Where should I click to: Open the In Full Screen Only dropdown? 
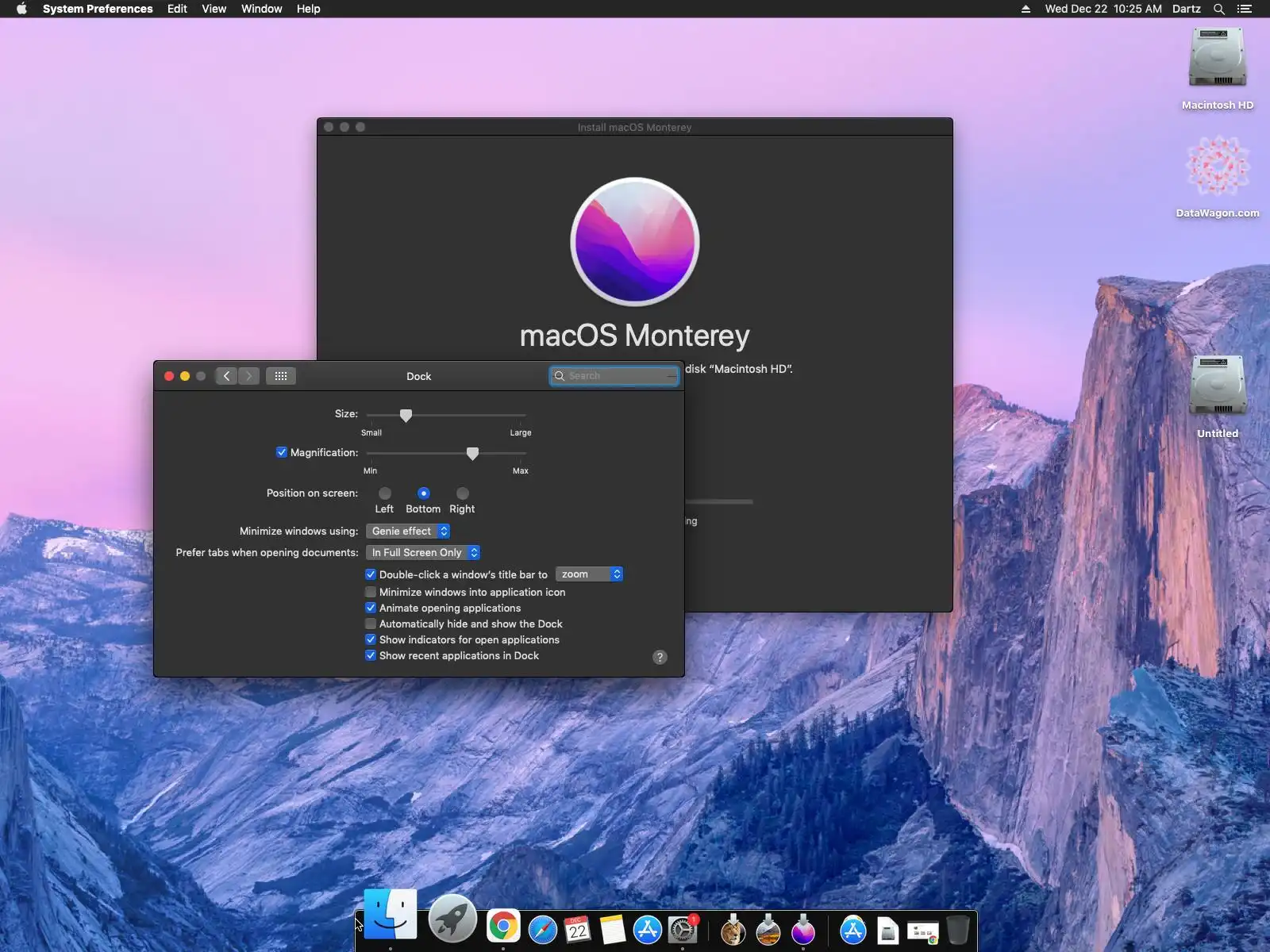[x=423, y=552]
